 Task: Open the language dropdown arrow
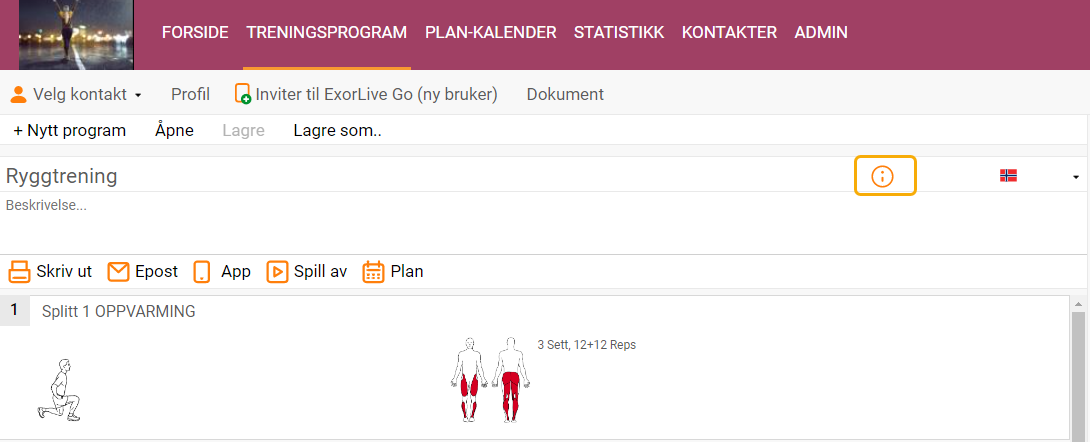1075,177
